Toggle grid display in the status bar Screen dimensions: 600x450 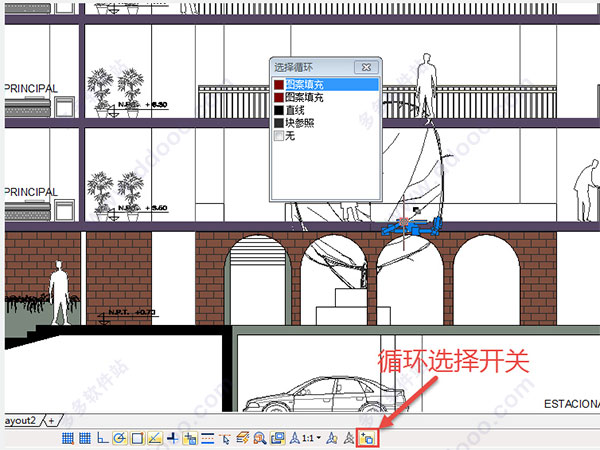85,438
